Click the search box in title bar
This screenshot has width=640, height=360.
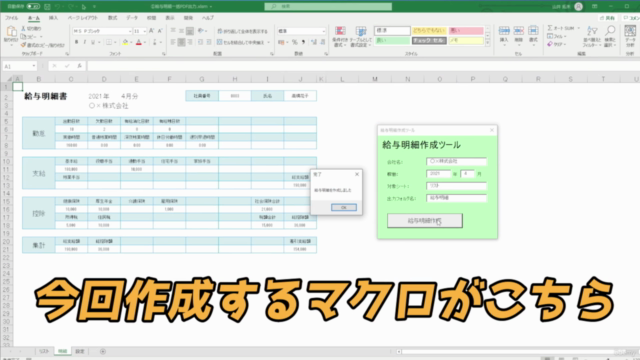pyautogui.click(x=328, y=7)
